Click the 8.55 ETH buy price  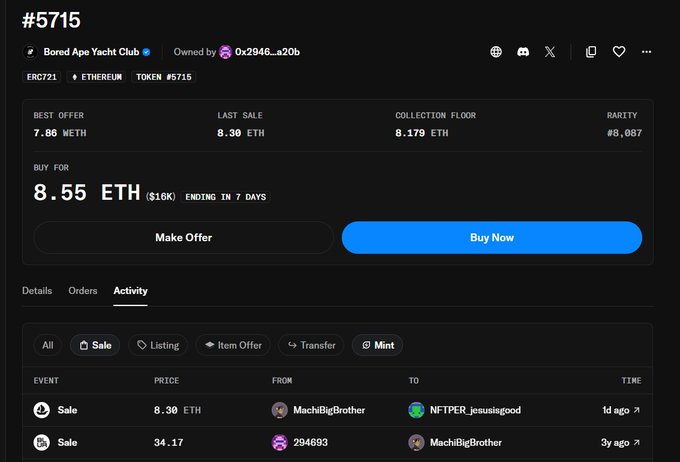(x=87, y=193)
